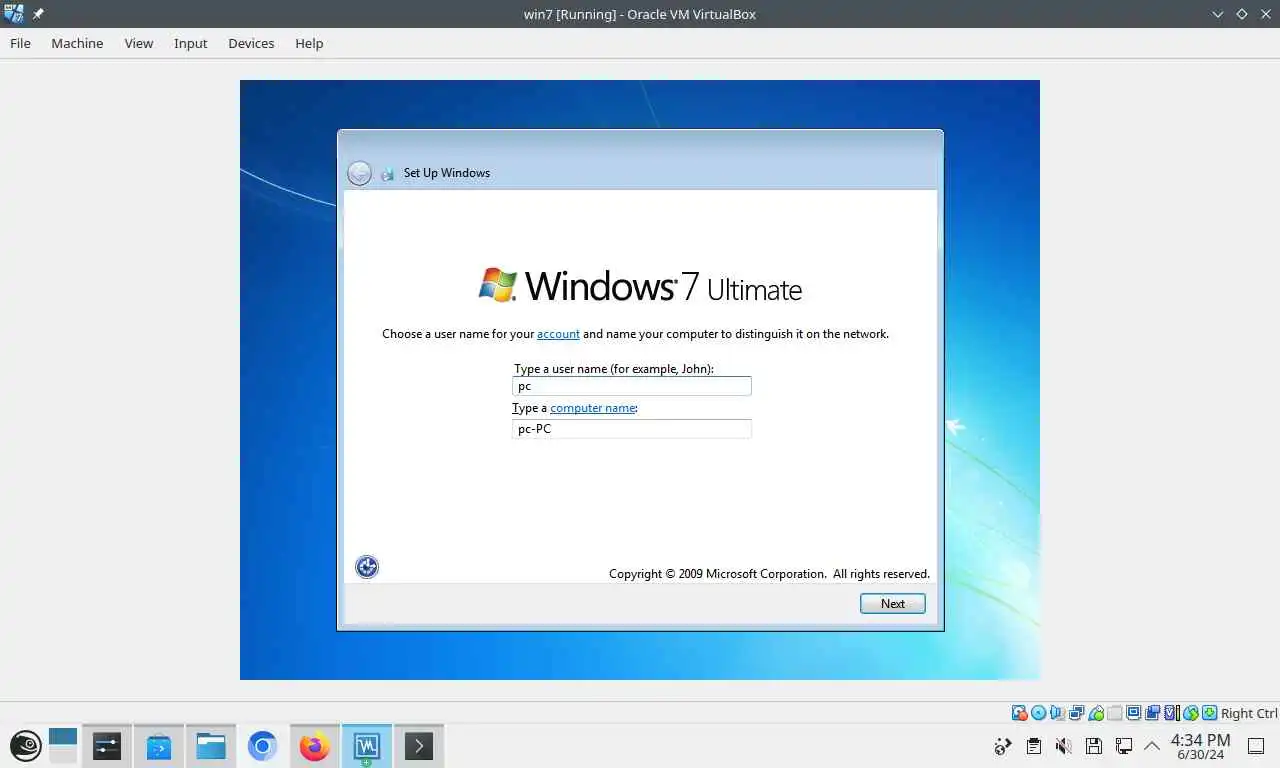Screen dimensions: 1280x768
Task: Open the virtual desktop pager in taskbar
Action: (x=63, y=746)
